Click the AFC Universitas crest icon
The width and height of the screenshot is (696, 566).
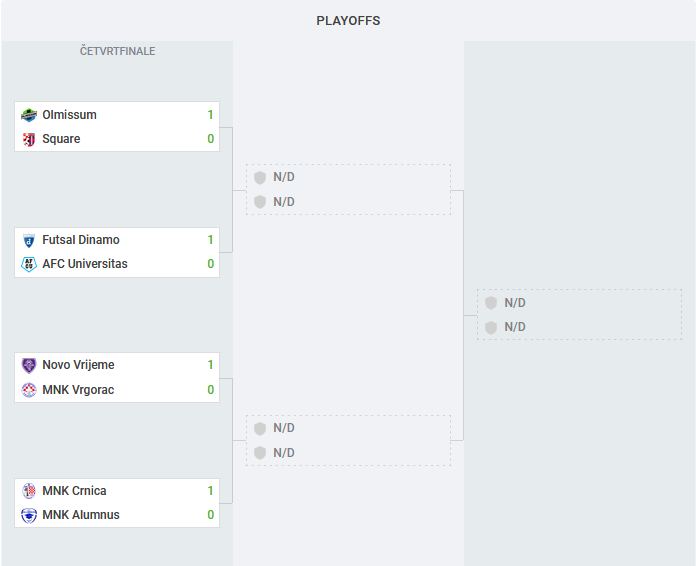(29, 264)
